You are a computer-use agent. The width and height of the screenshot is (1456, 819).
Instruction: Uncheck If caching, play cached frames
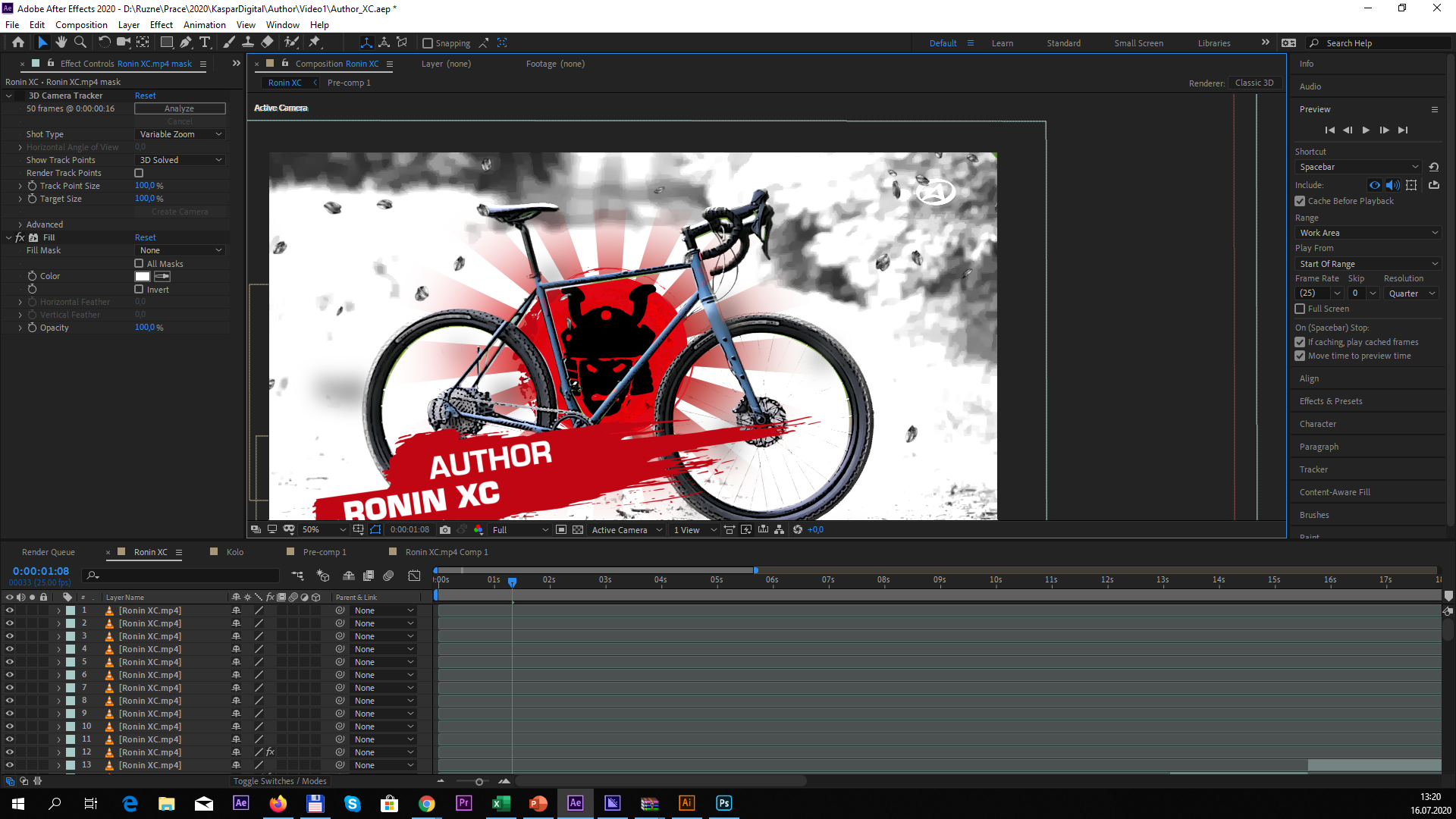[1300, 342]
